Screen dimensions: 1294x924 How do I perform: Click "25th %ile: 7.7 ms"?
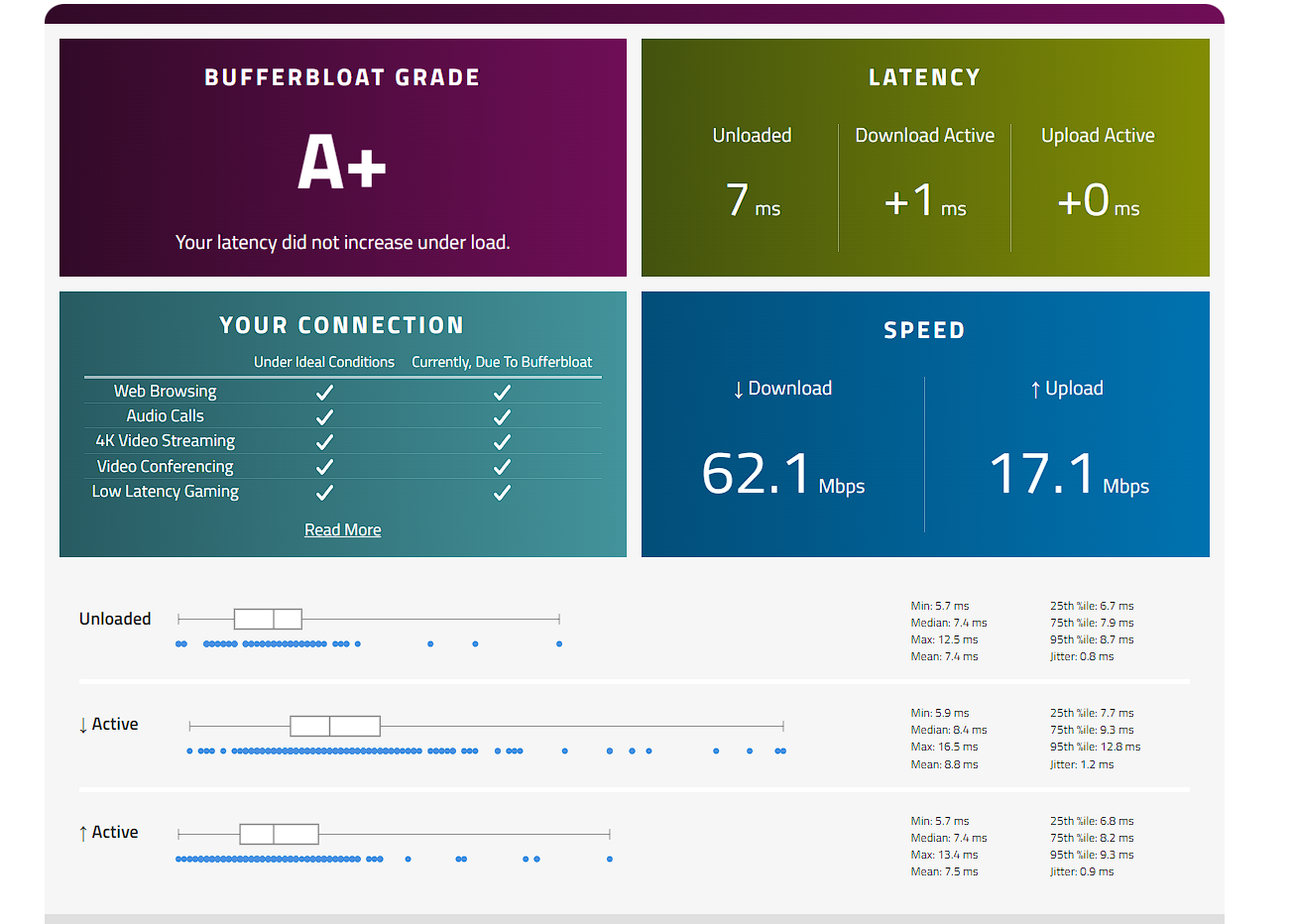click(x=1092, y=714)
